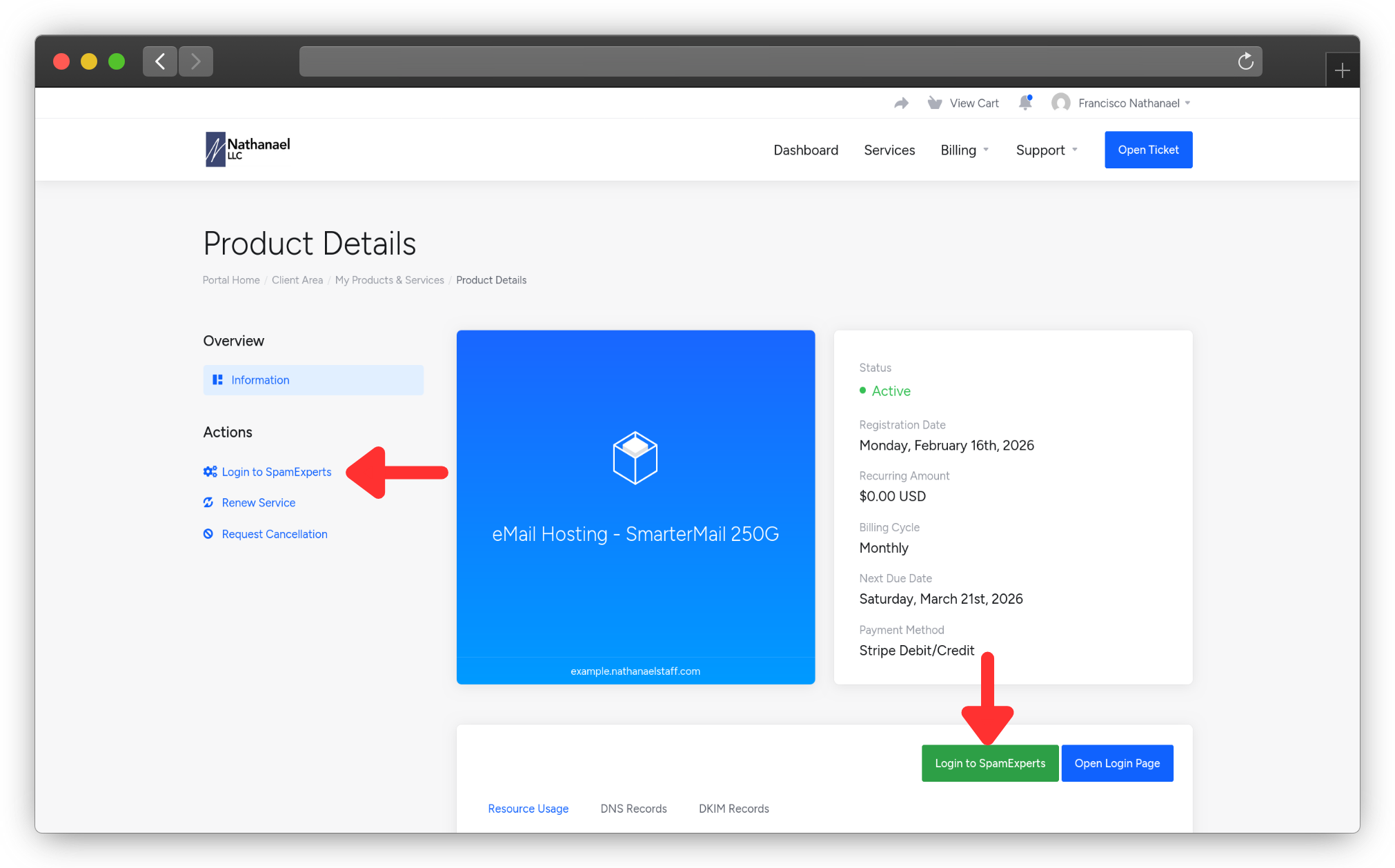Click the shopping cart icon
The height and width of the screenshot is (868, 1395).
tap(935, 103)
